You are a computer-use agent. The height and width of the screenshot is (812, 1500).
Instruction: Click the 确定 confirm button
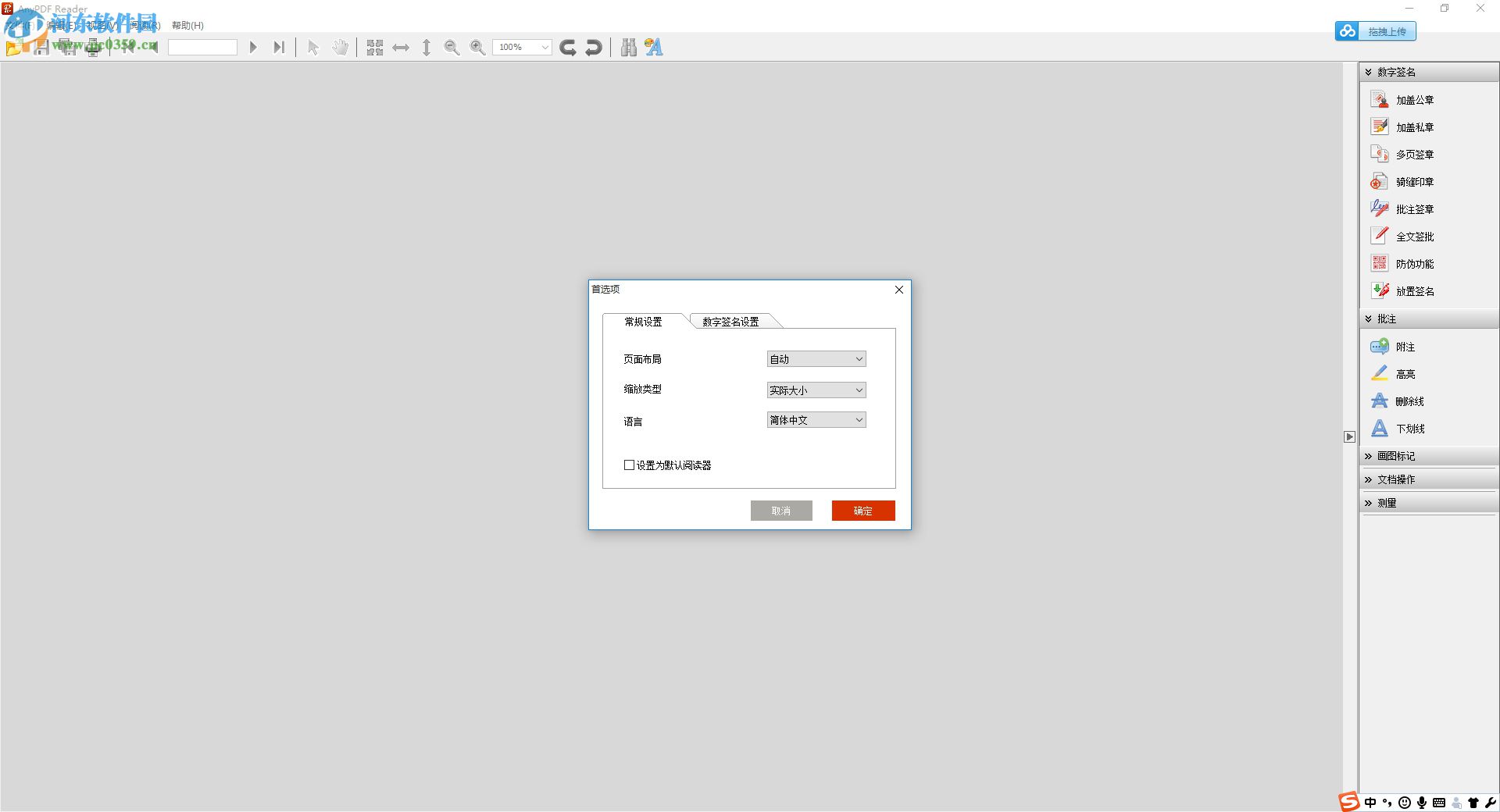[x=862, y=510]
